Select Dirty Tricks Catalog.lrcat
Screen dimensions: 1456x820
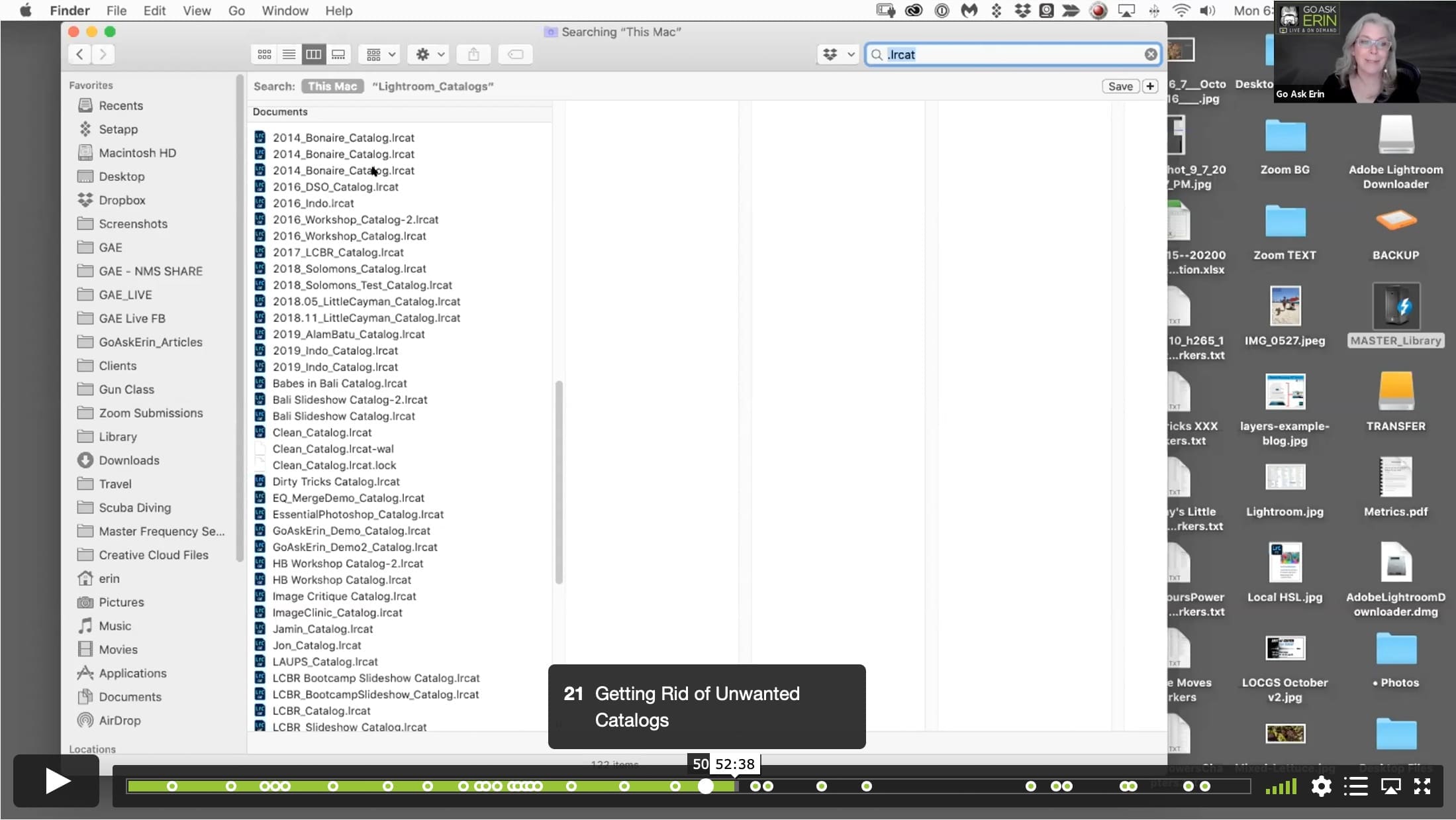point(336,482)
